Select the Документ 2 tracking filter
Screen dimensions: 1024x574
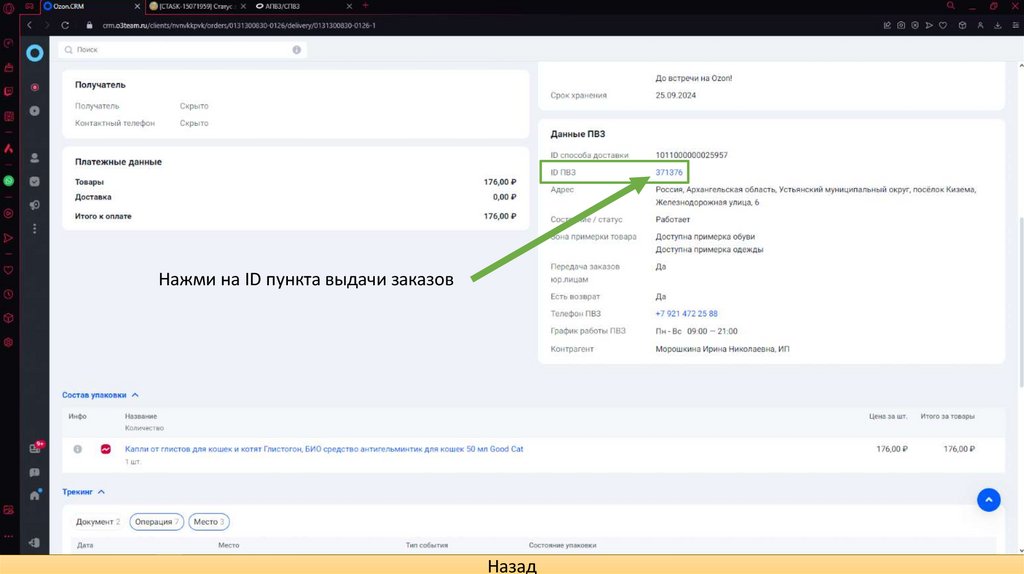coord(98,522)
